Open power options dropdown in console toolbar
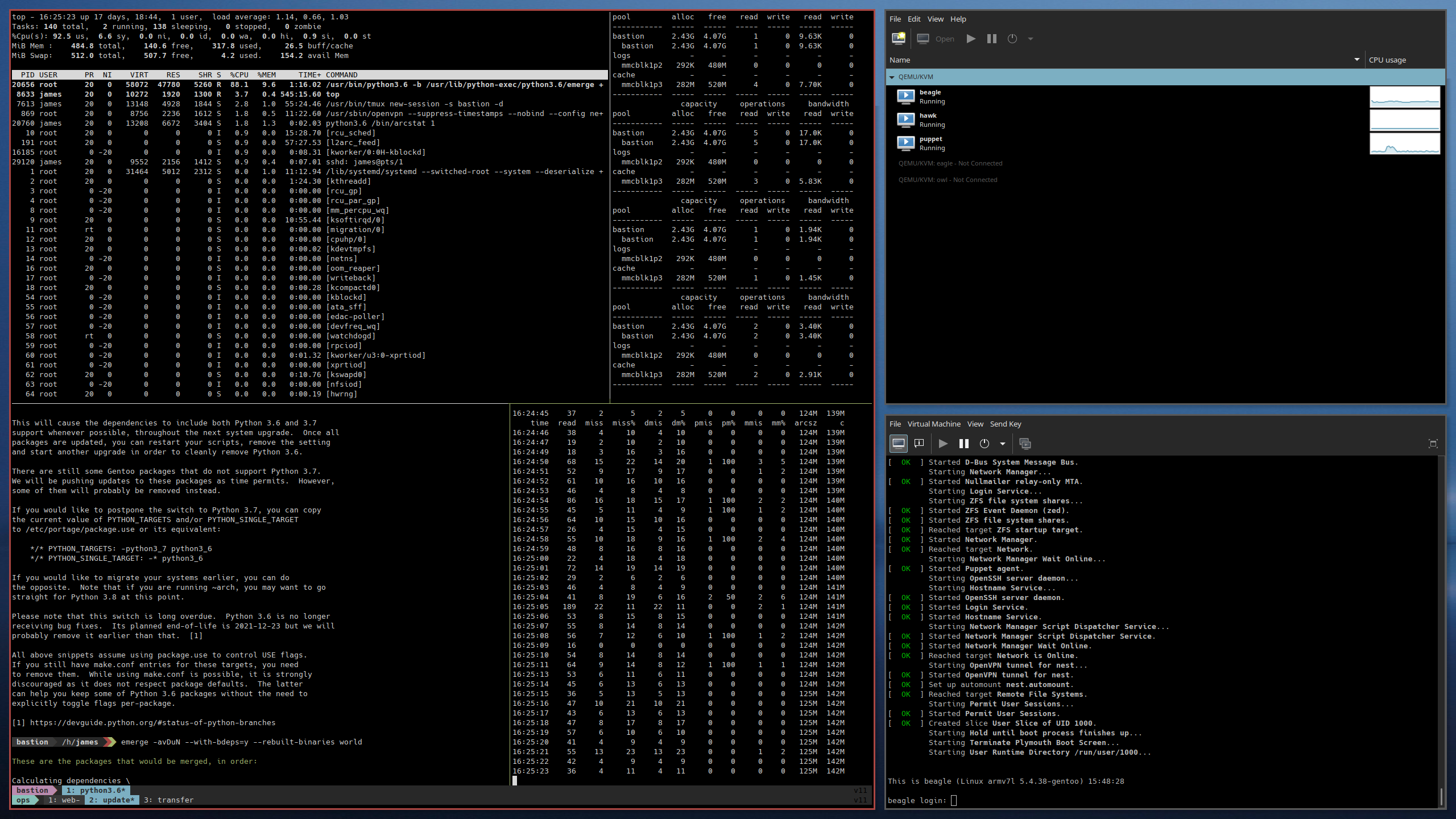This screenshot has height=819, width=1456. (1002, 444)
